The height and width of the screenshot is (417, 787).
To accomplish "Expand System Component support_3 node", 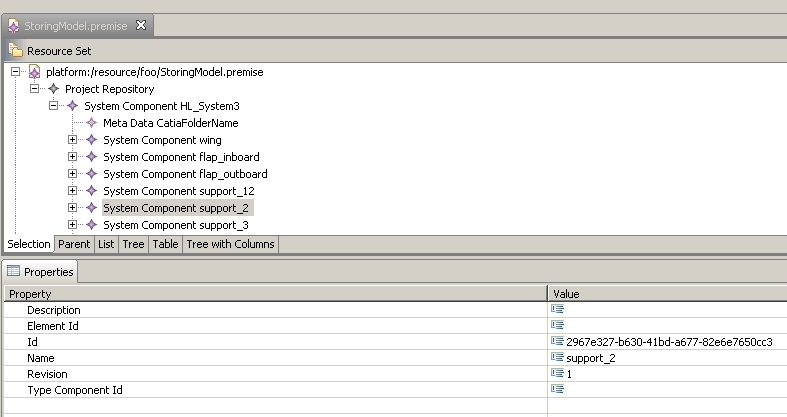I will [x=72, y=225].
